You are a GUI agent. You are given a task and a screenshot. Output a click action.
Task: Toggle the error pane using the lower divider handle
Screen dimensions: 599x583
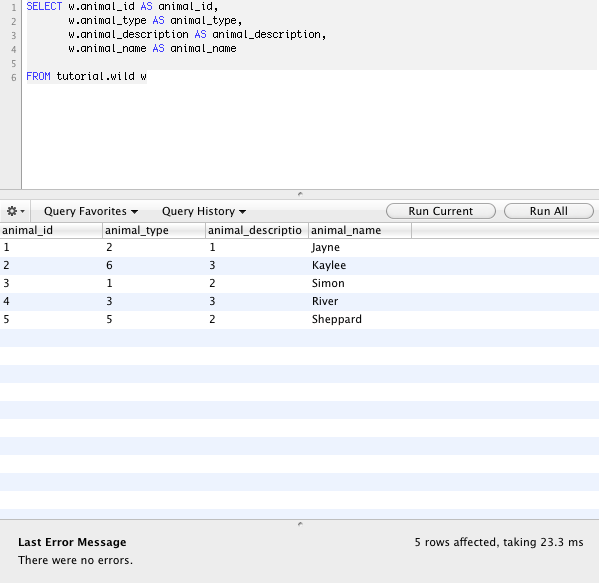tap(300, 524)
